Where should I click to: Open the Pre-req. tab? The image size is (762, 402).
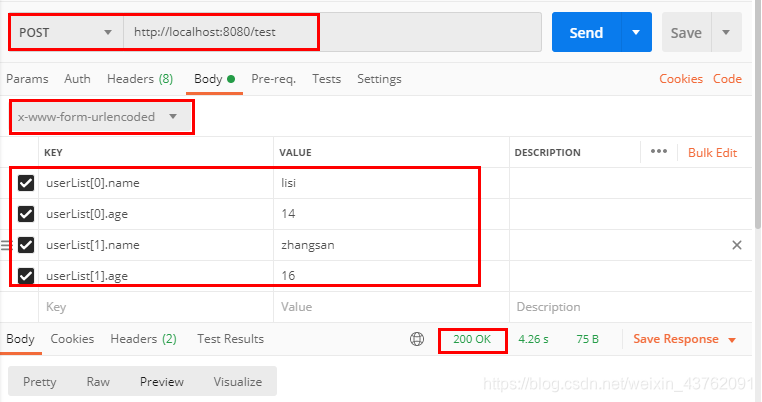point(274,79)
